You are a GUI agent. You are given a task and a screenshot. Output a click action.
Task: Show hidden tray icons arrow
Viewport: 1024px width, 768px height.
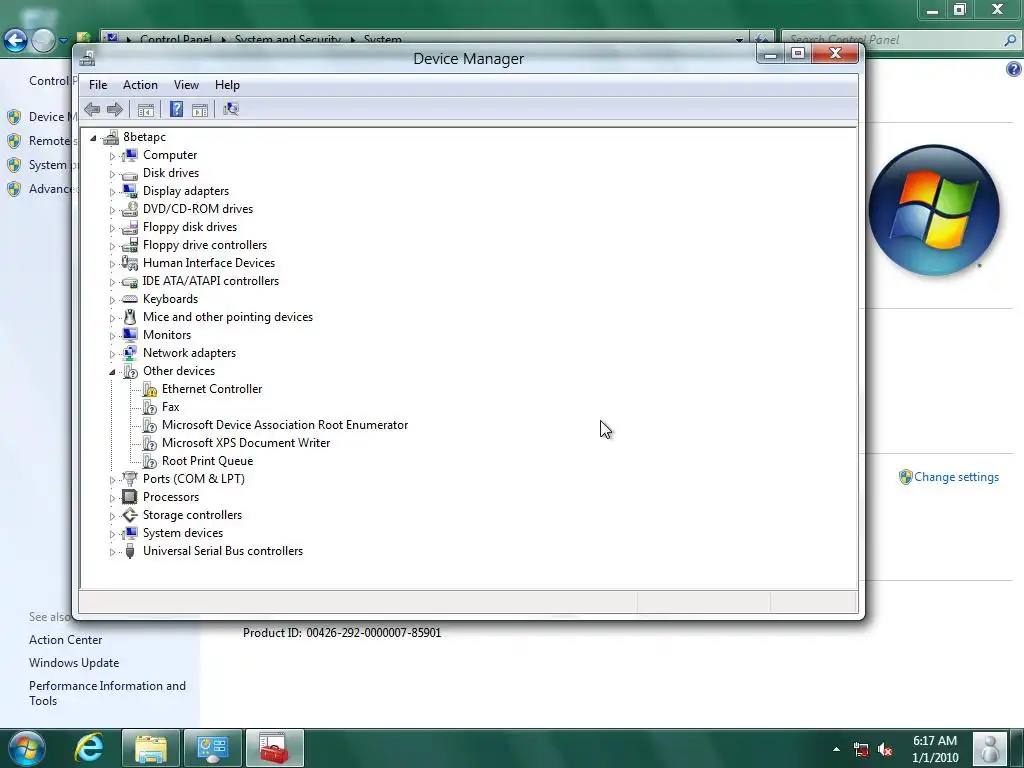pos(836,750)
